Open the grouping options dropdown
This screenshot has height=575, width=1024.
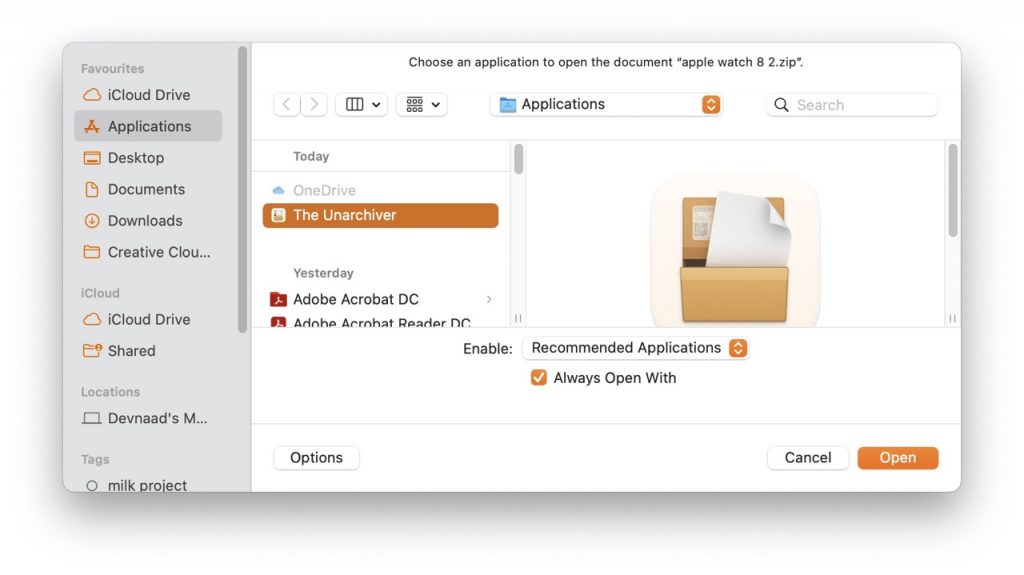(422, 105)
